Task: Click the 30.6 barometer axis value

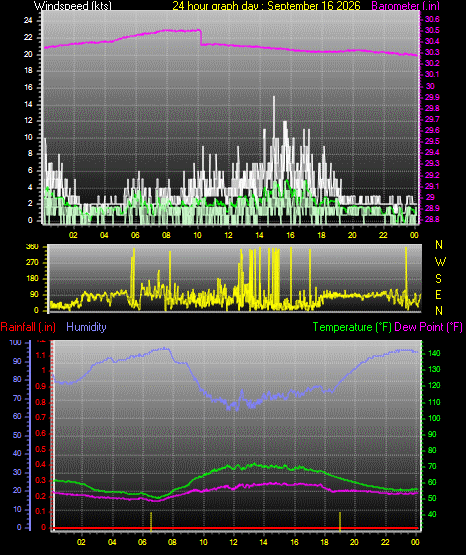Action: (432, 19)
